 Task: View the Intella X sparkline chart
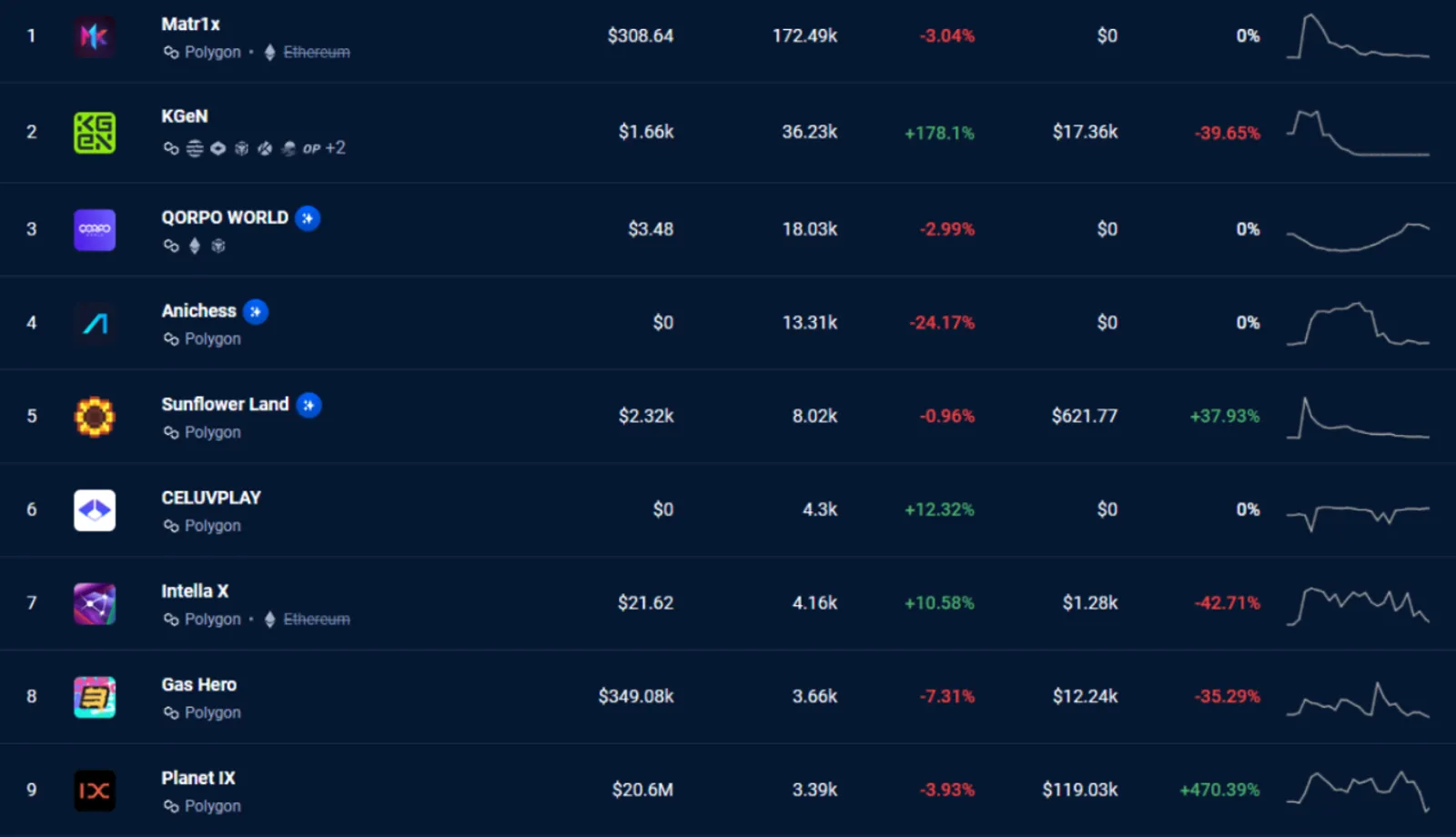1358,606
